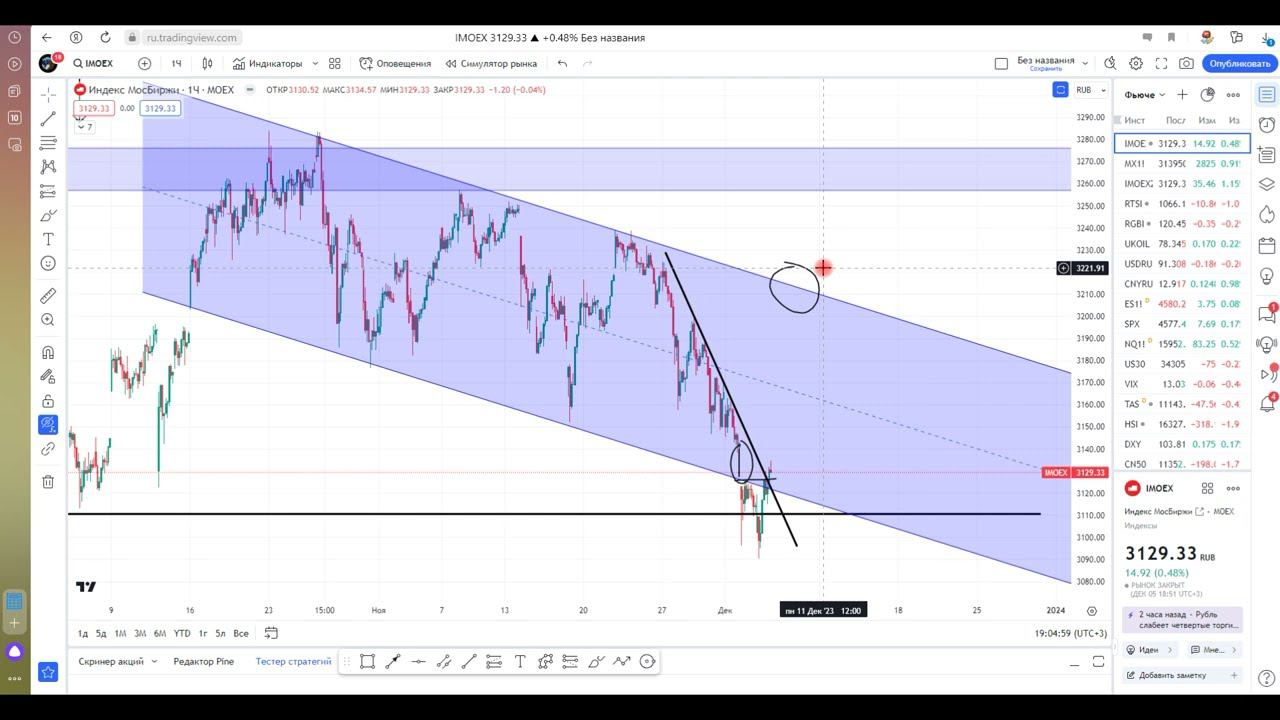Open quick search lightning icon
1280x720 pixels.
(x=1110, y=63)
